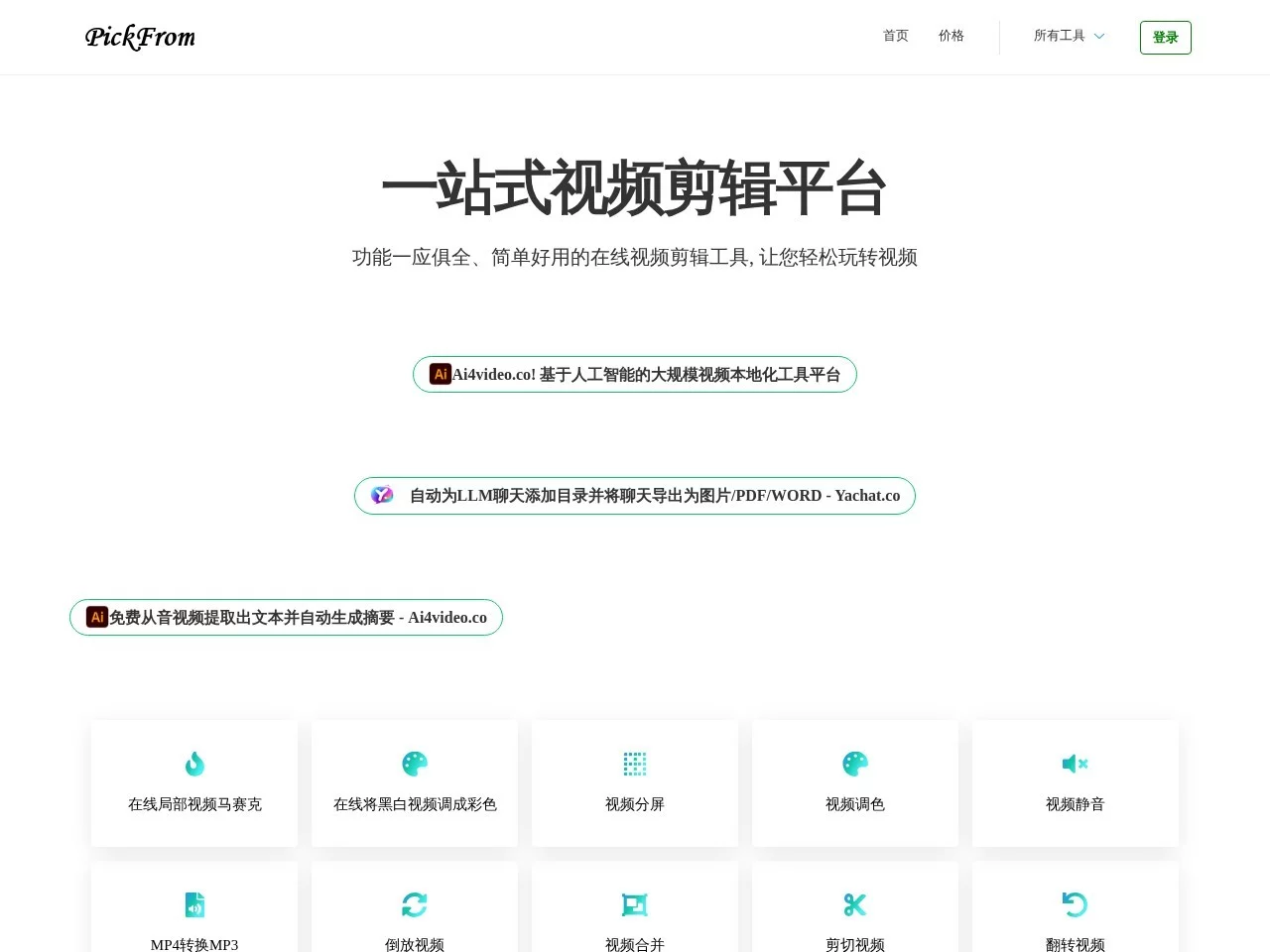Image resolution: width=1270 pixels, height=952 pixels.
Task: Click the palette icon for colorizing black-and-white video
Action: click(x=415, y=764)
